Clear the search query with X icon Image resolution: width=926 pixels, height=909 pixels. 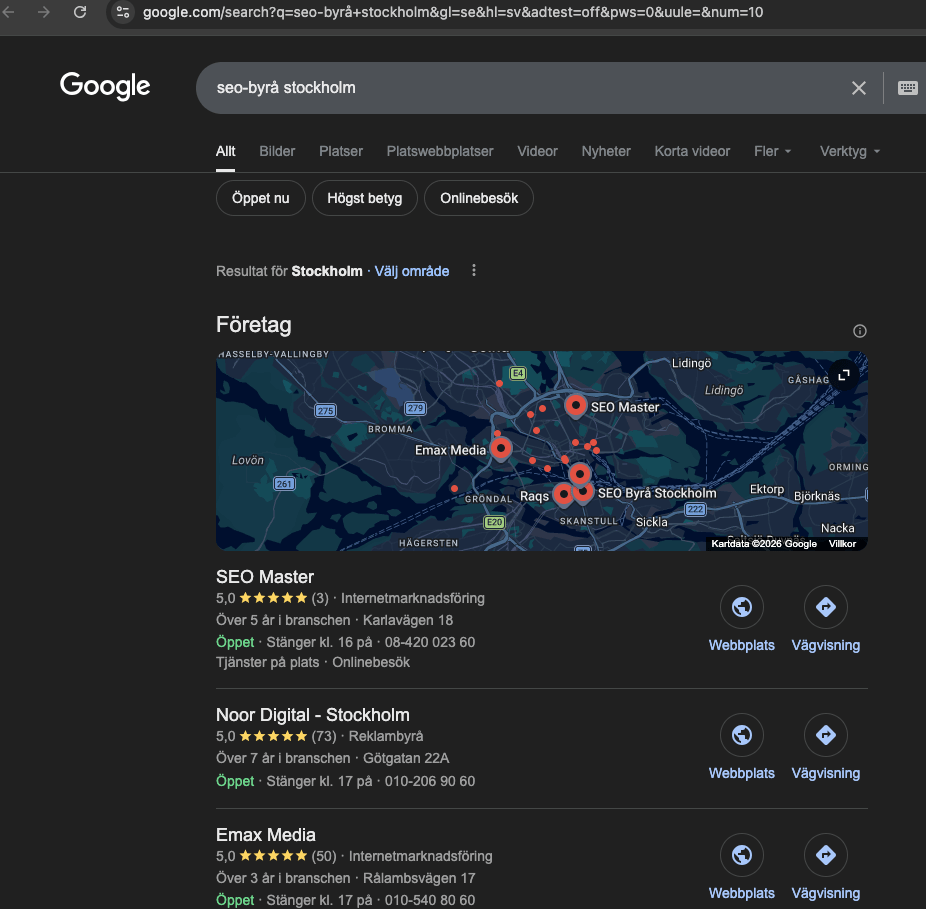point(859,88)
